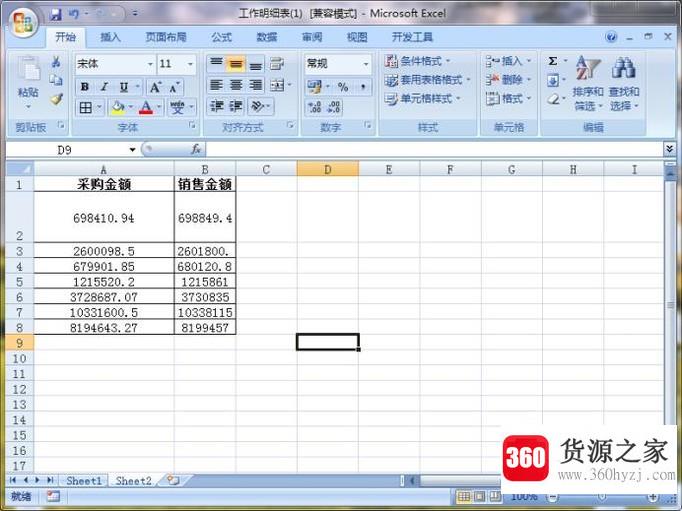
Task: Expand the formula bar chevron
Action: (x=669, y=149)
